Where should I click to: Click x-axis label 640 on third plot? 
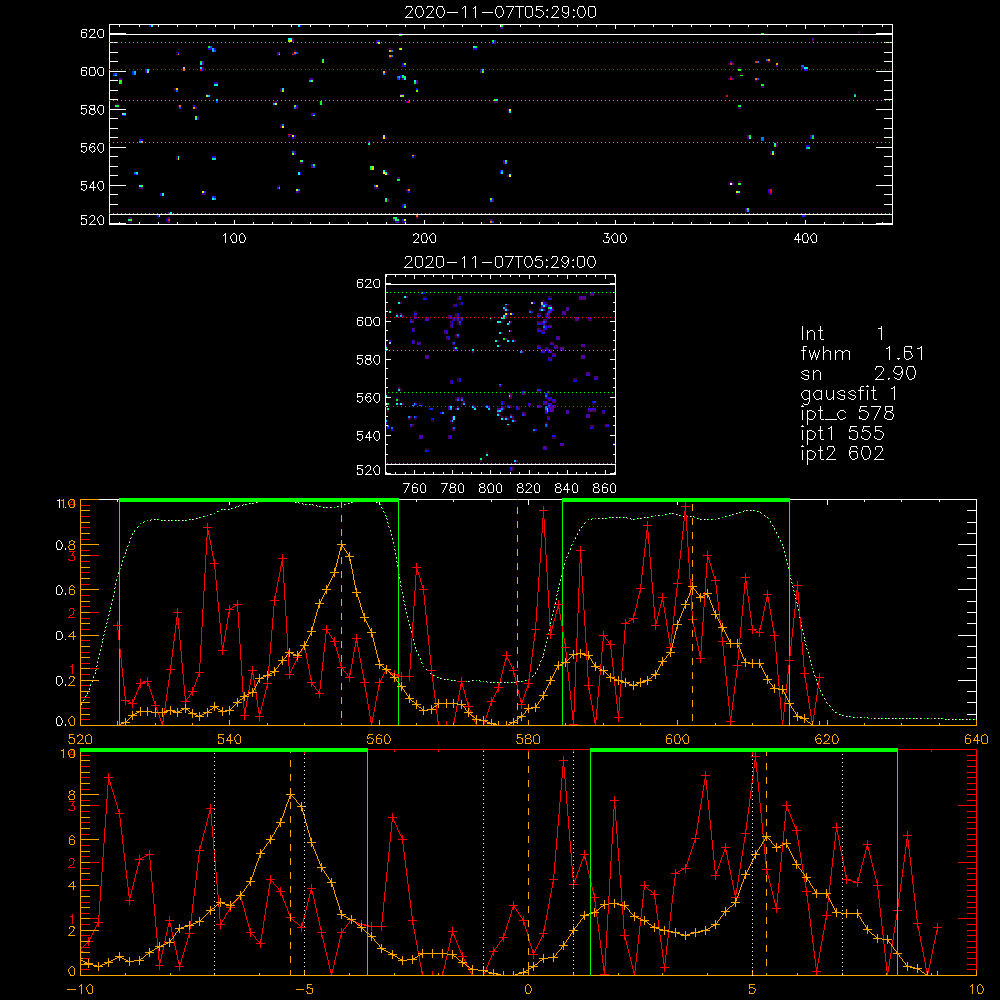coord(976,739)
